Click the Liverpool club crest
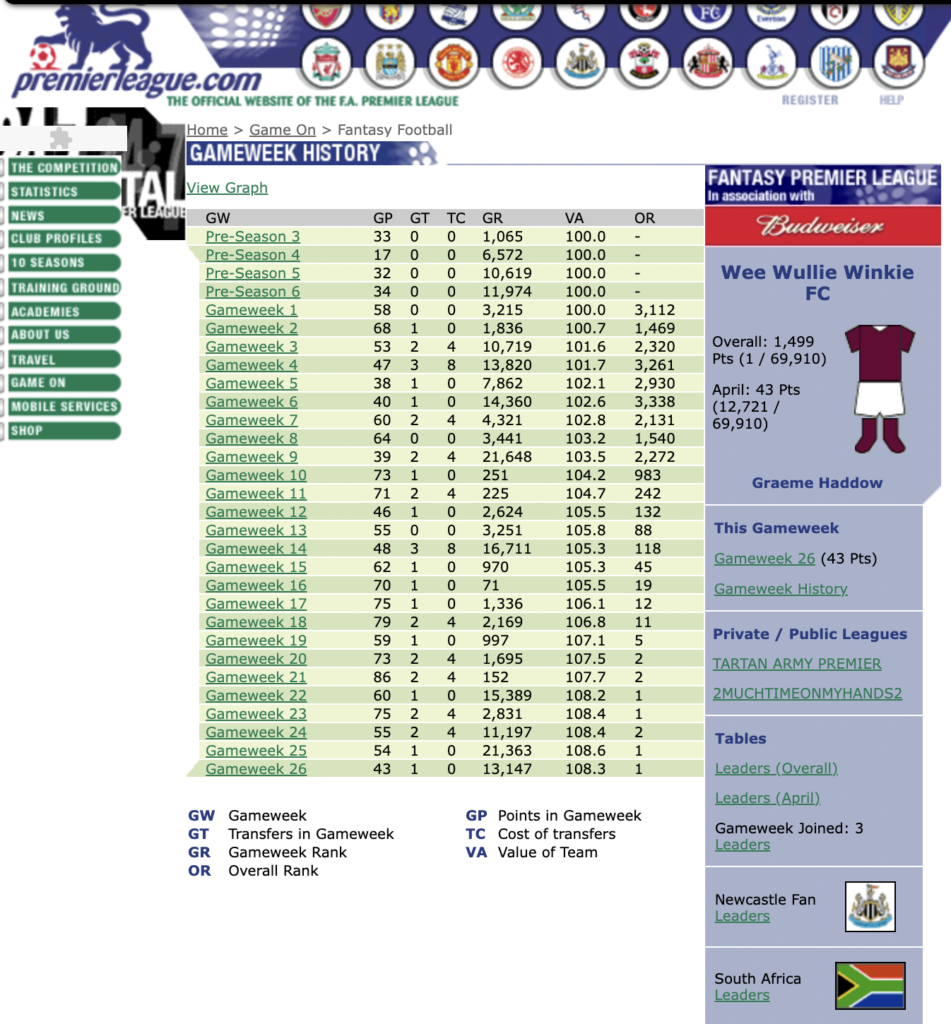Viewport: 951px width, 1024px height. point(327,62)
